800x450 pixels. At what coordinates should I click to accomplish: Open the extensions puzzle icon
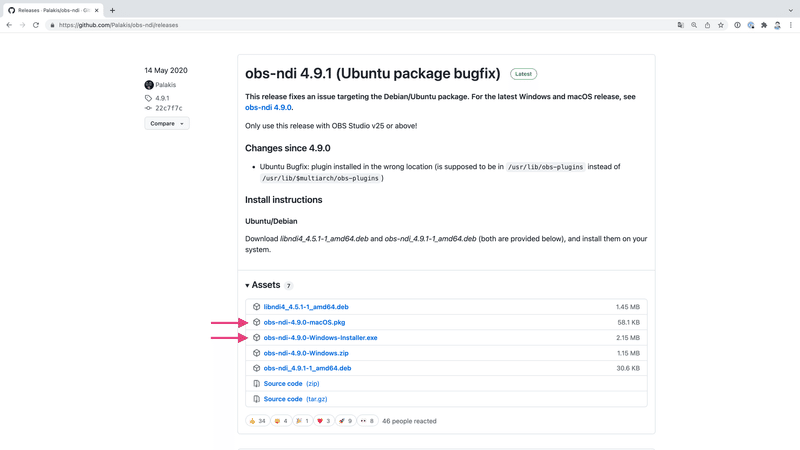click(764, 25)
